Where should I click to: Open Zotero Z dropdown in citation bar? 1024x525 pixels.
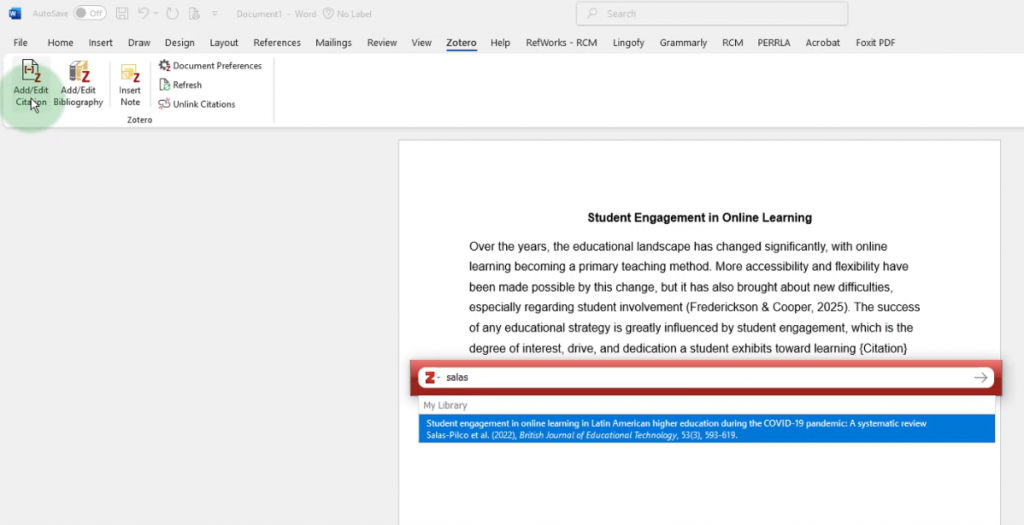431,378
